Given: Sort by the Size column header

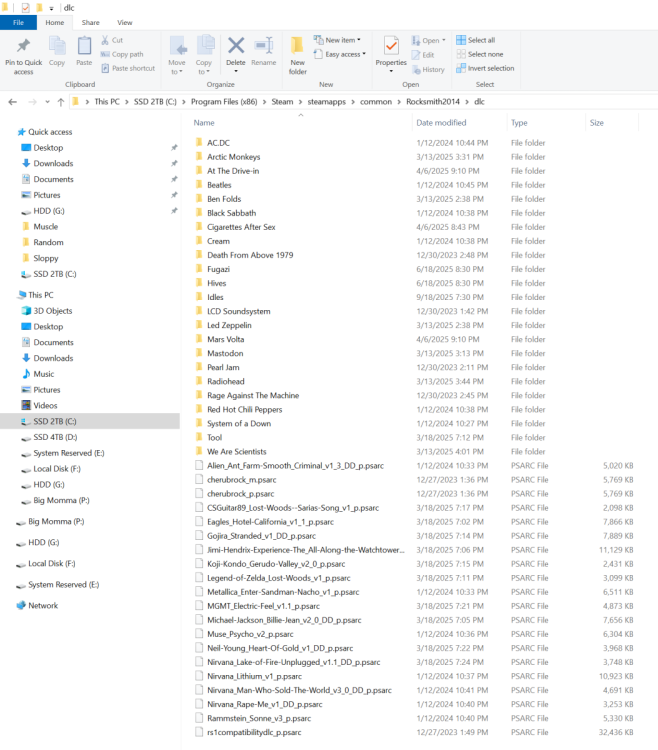Looking at the screenshot, I should pyautogui.click(x=612, y=123).
